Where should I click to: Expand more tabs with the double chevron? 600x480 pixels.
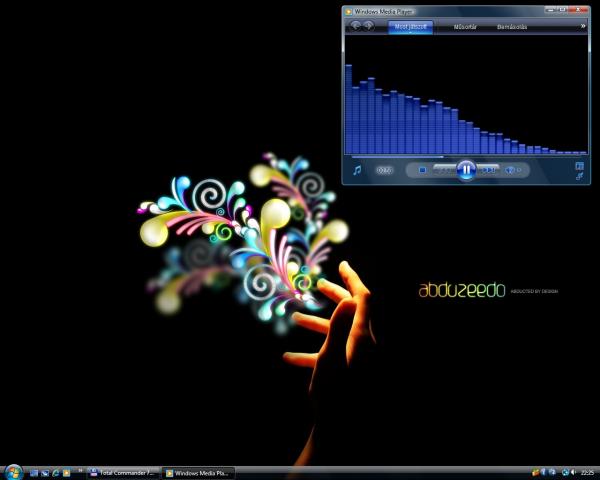point(583,26)
